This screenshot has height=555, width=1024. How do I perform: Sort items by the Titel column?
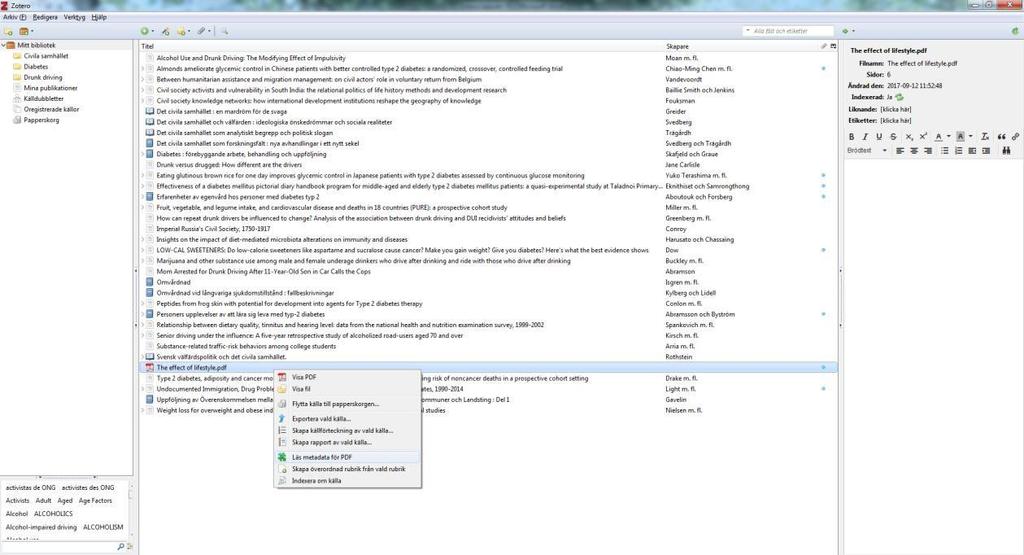pyautogui.click(x=401, y=46)
